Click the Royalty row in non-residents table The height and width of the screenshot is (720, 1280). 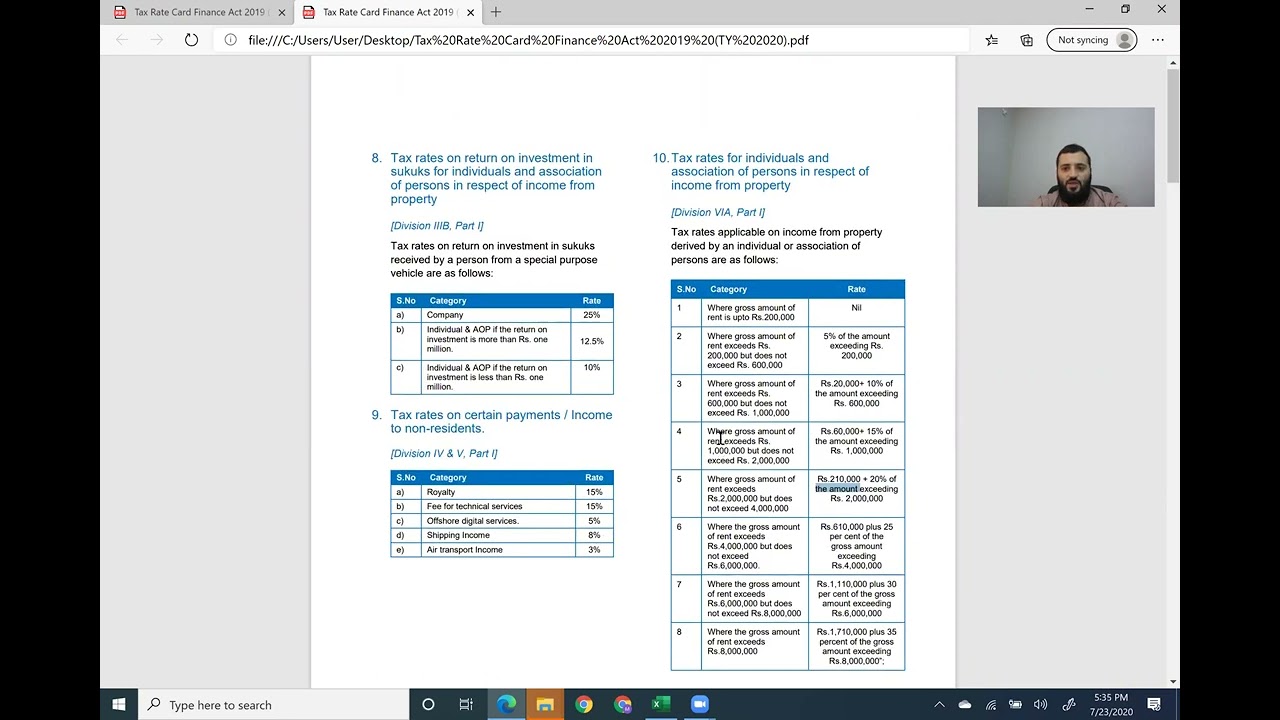[502, 492]
